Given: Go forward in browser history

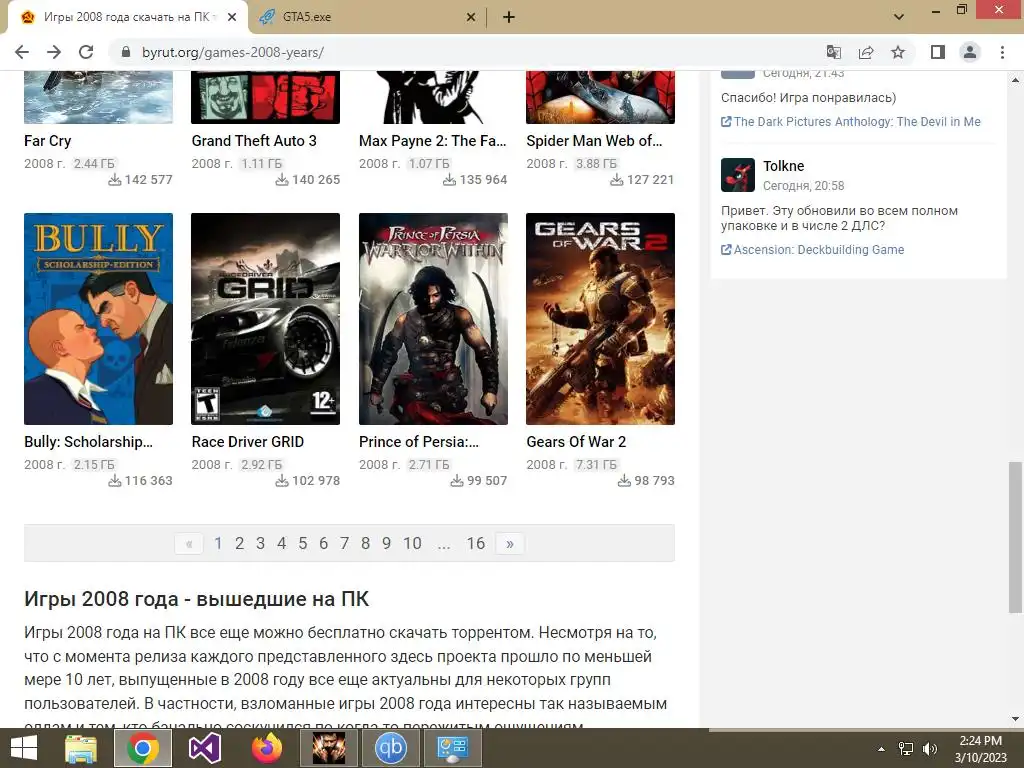Looking at the screenshot, I should (54, 52).
